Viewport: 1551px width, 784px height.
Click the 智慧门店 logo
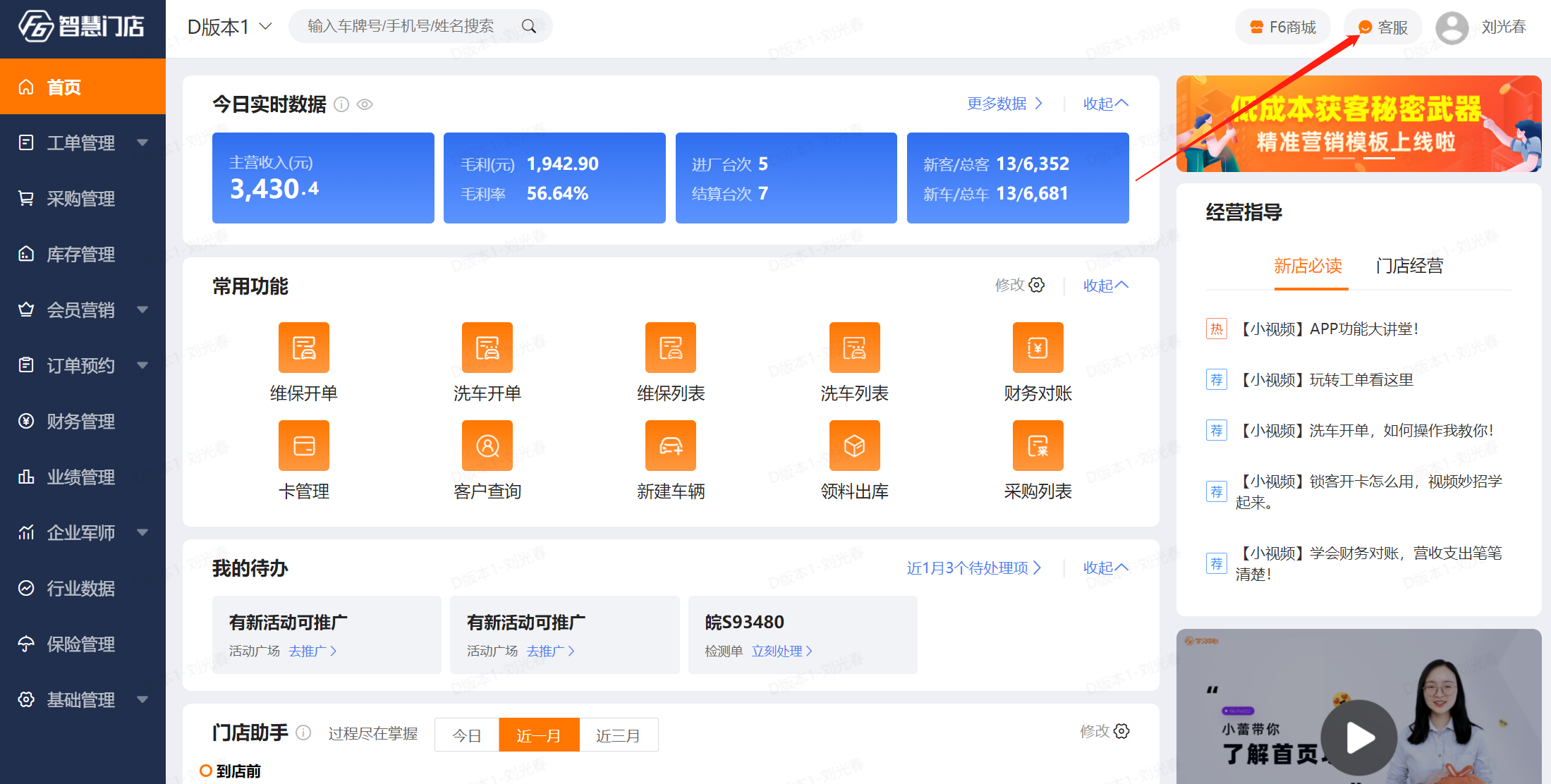tap(82, 27)
